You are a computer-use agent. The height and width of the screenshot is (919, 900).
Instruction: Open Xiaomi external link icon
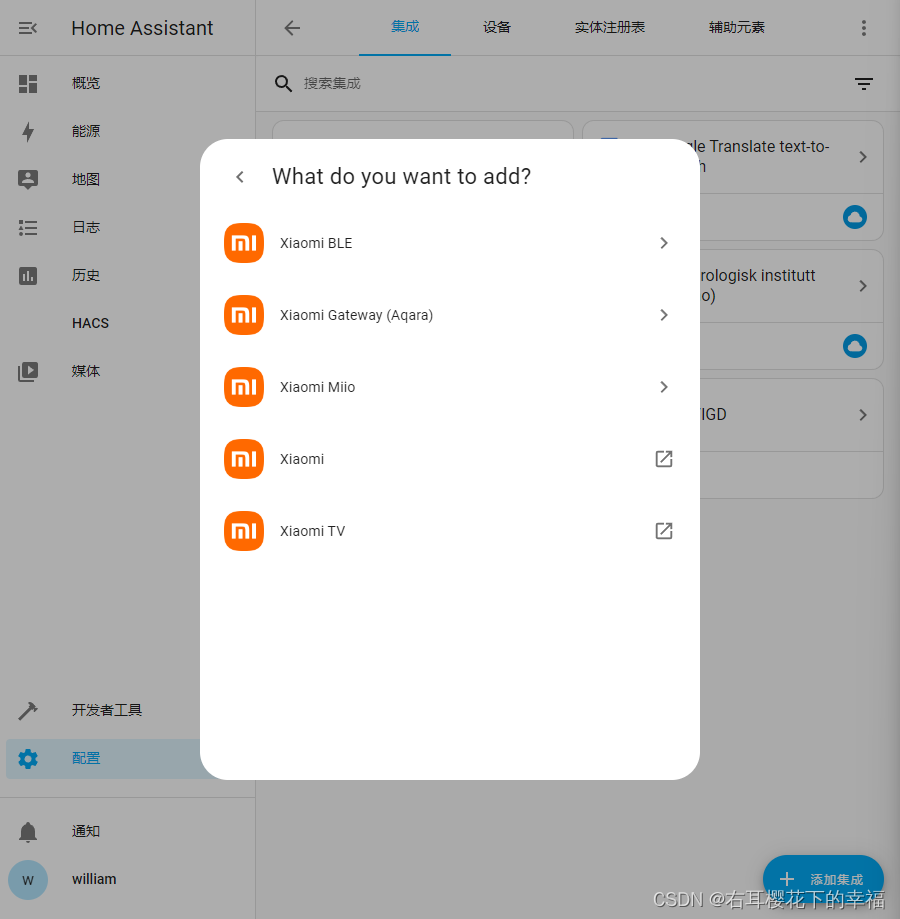tap(663, 459)
